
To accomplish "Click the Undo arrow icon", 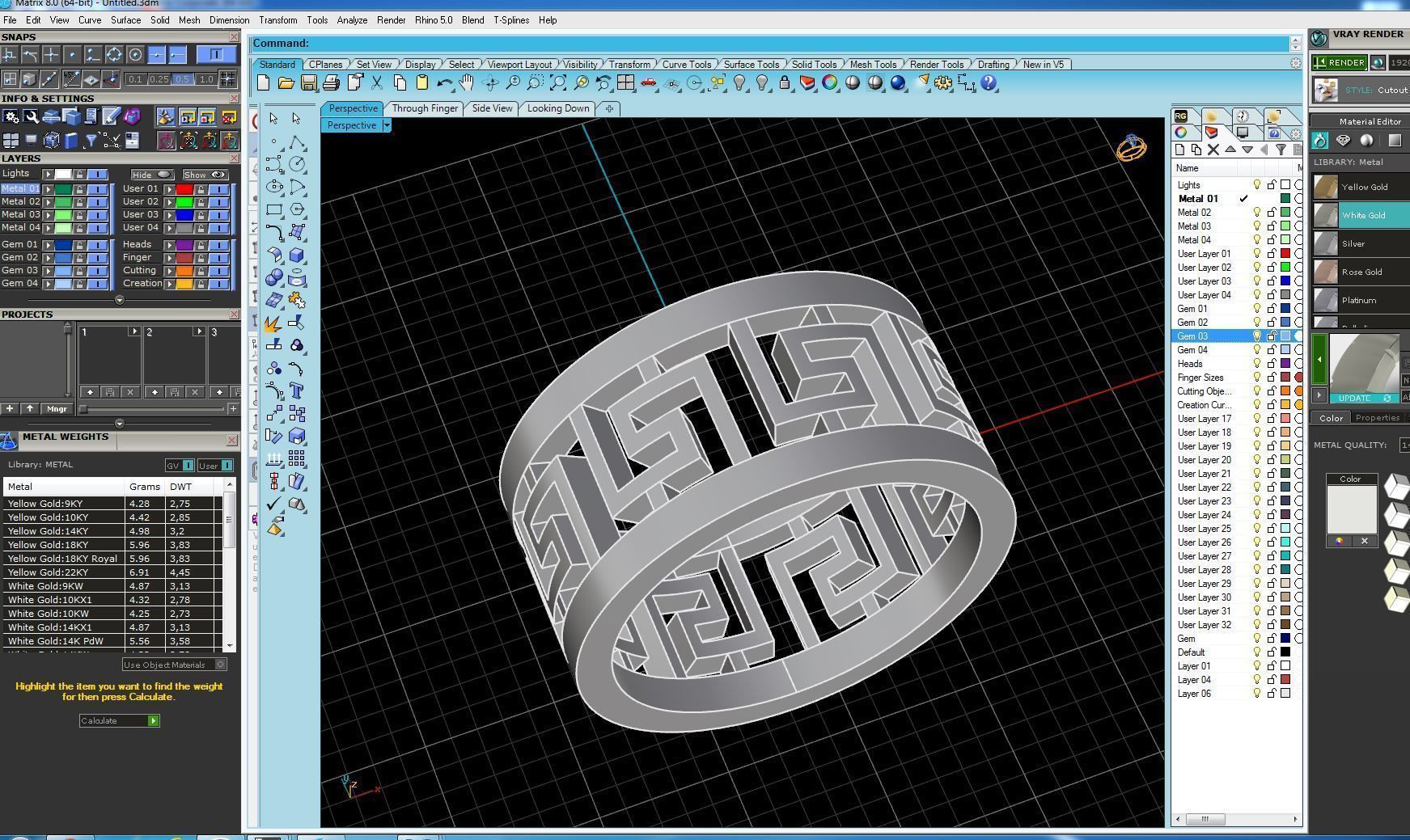I will 444,82.
